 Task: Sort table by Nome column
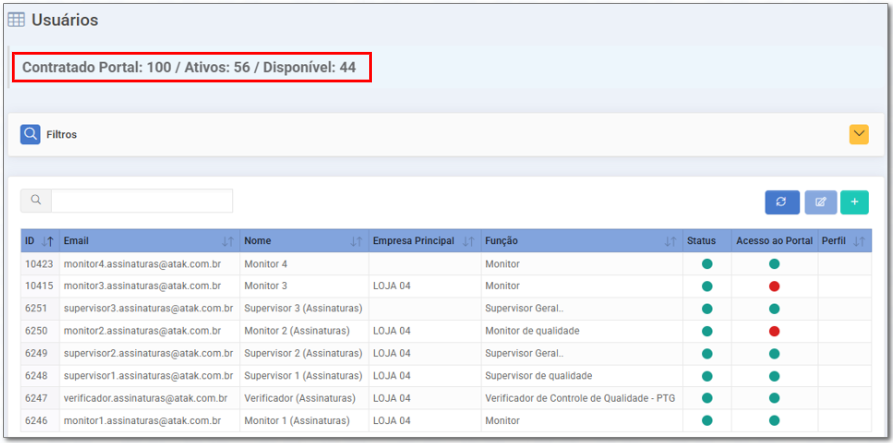click(x=356, y=241)
